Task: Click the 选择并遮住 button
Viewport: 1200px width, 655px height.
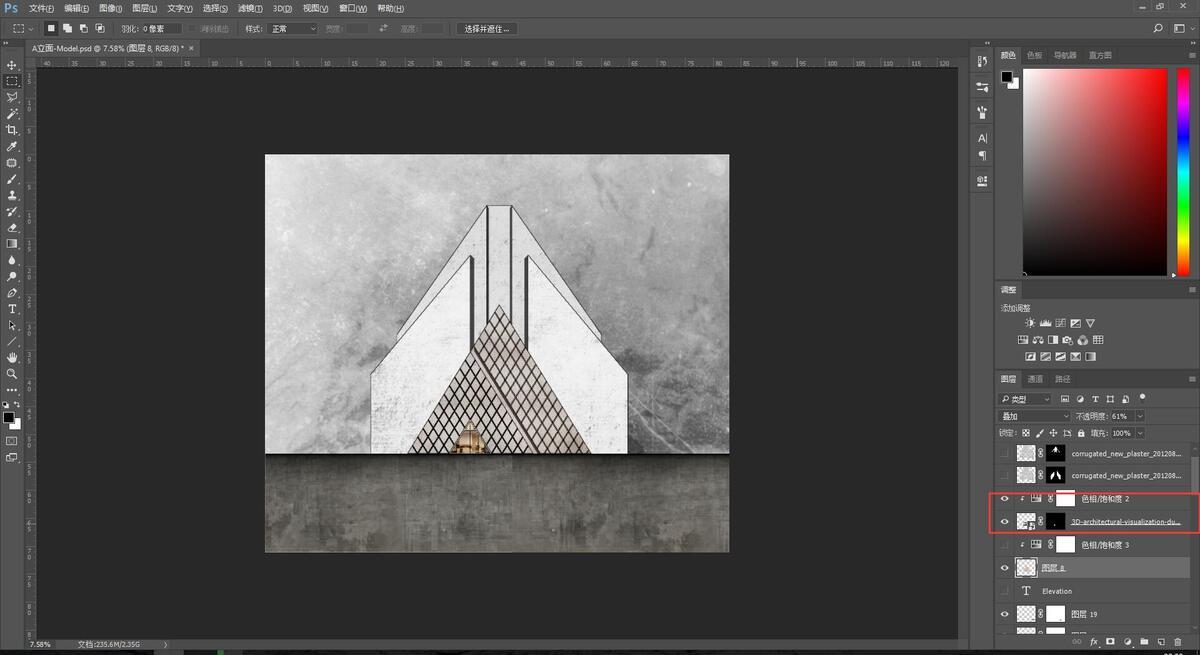Action: [487, 29]
